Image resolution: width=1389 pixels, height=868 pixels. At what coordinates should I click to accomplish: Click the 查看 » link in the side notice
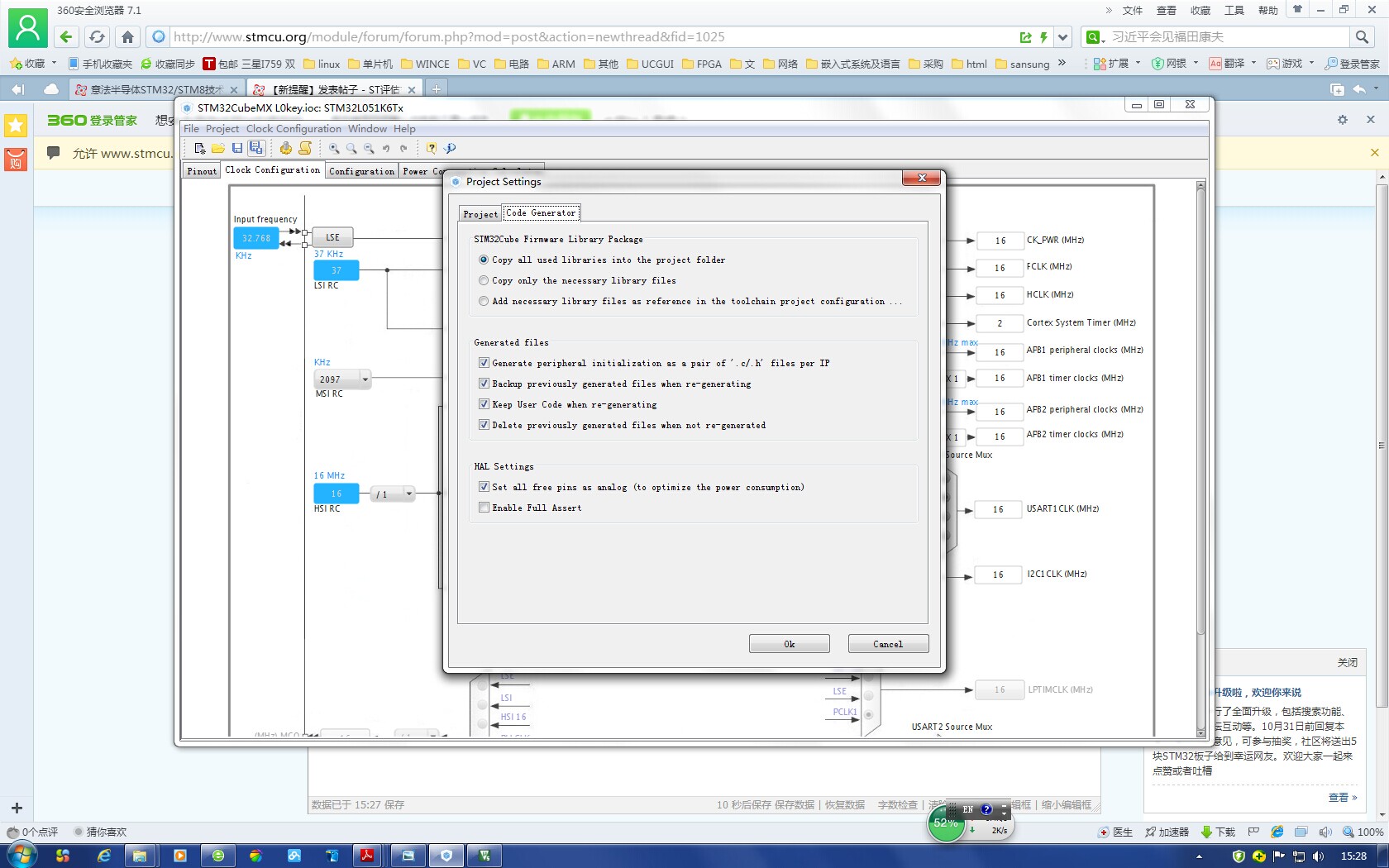pyautogui.click(x=1343, y=798)
